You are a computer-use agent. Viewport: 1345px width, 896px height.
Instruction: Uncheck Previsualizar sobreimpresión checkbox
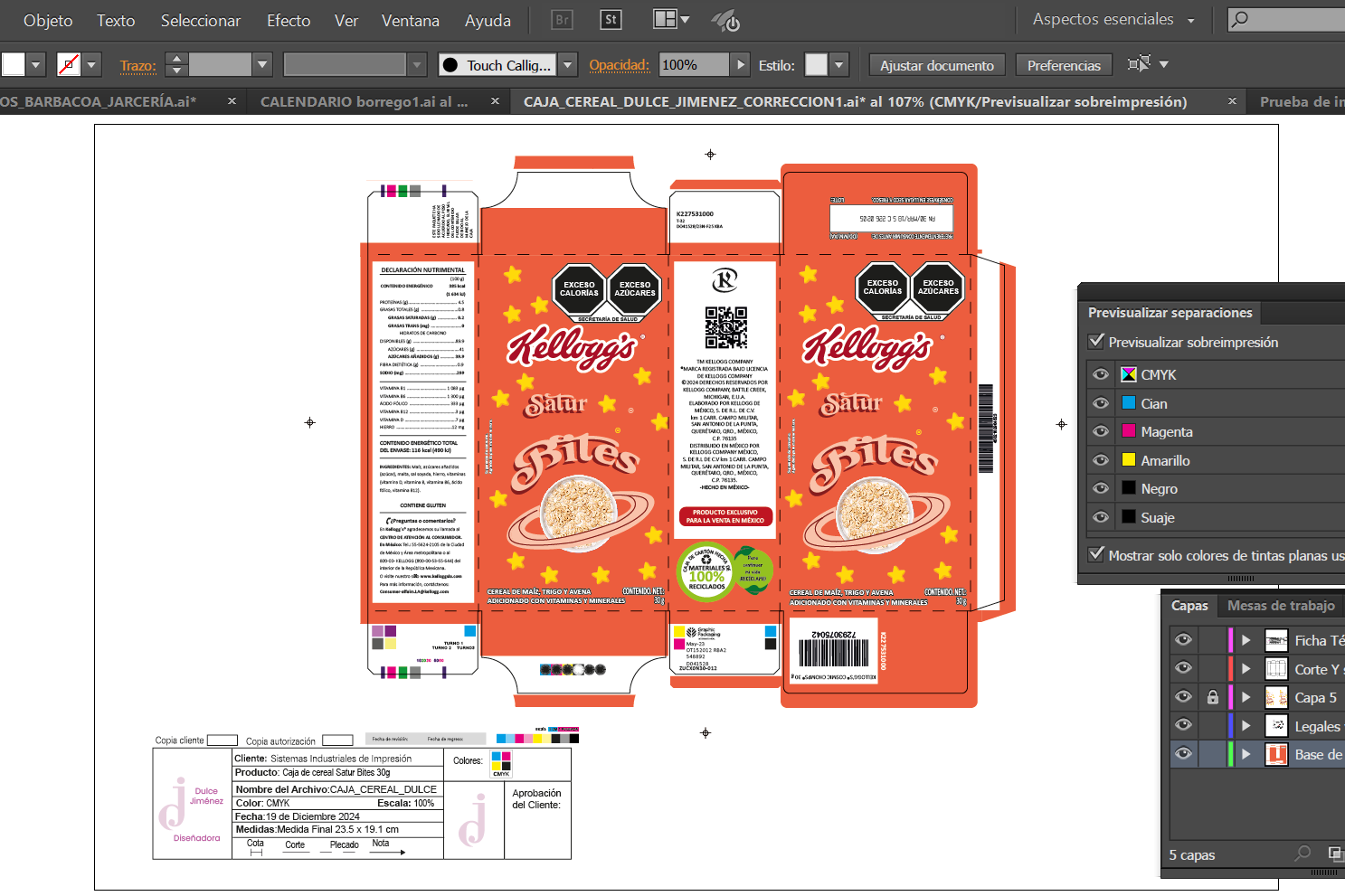point(1097,342)
